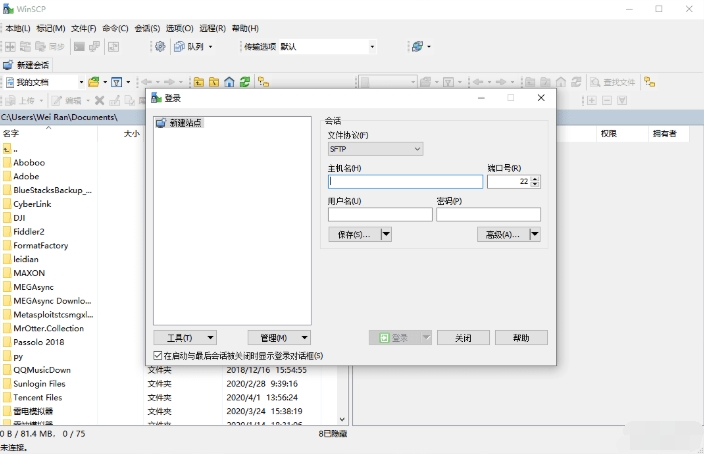Open the 会话(S) menu
This screenshot has height=454, width=704.
tap(146, 28)
